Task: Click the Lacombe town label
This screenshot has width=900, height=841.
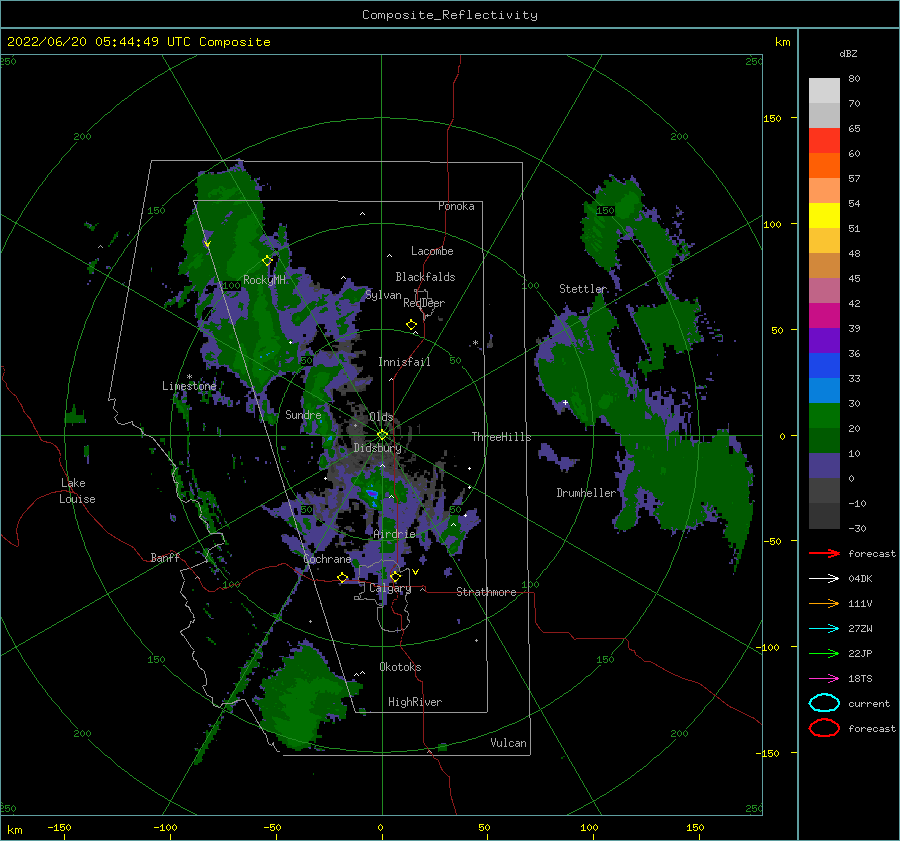Action: tap(432, 251)
